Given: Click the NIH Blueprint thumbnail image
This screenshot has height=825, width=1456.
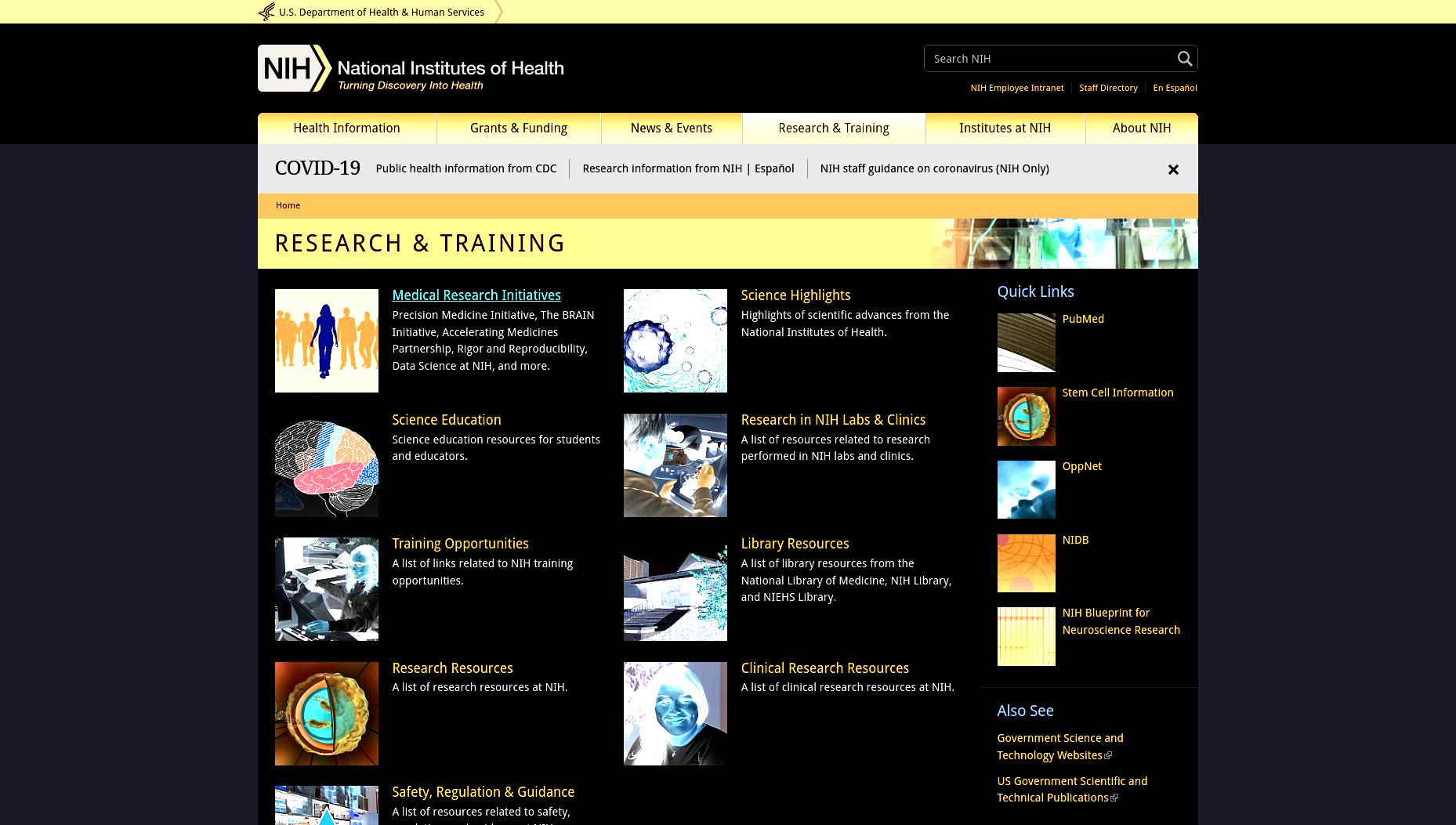Looking at the screenshot, I should point(1026,636).
